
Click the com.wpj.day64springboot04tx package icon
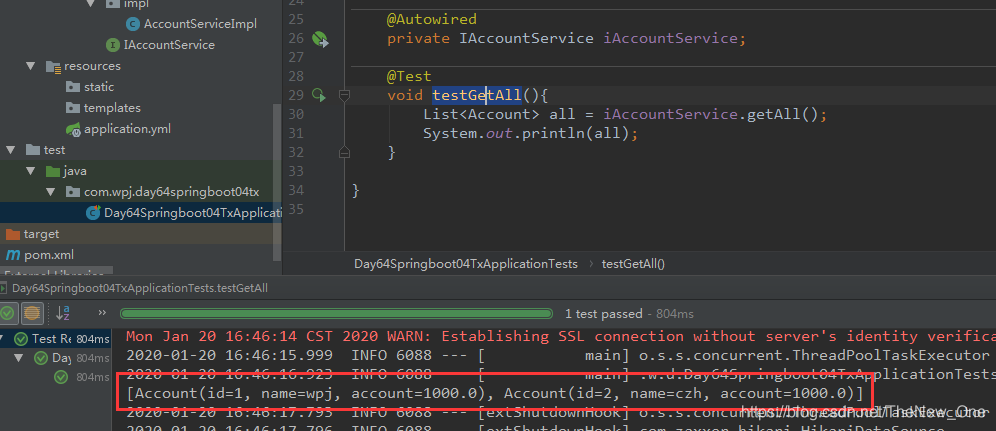pyautogui.click(x=73, y=192)
